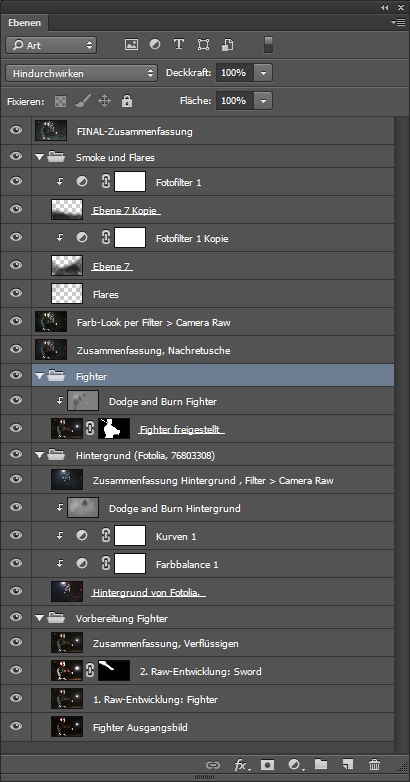The image size is (410, 782).
Task: Filter layers by adjustment layers icon
Action: point(155,44)
